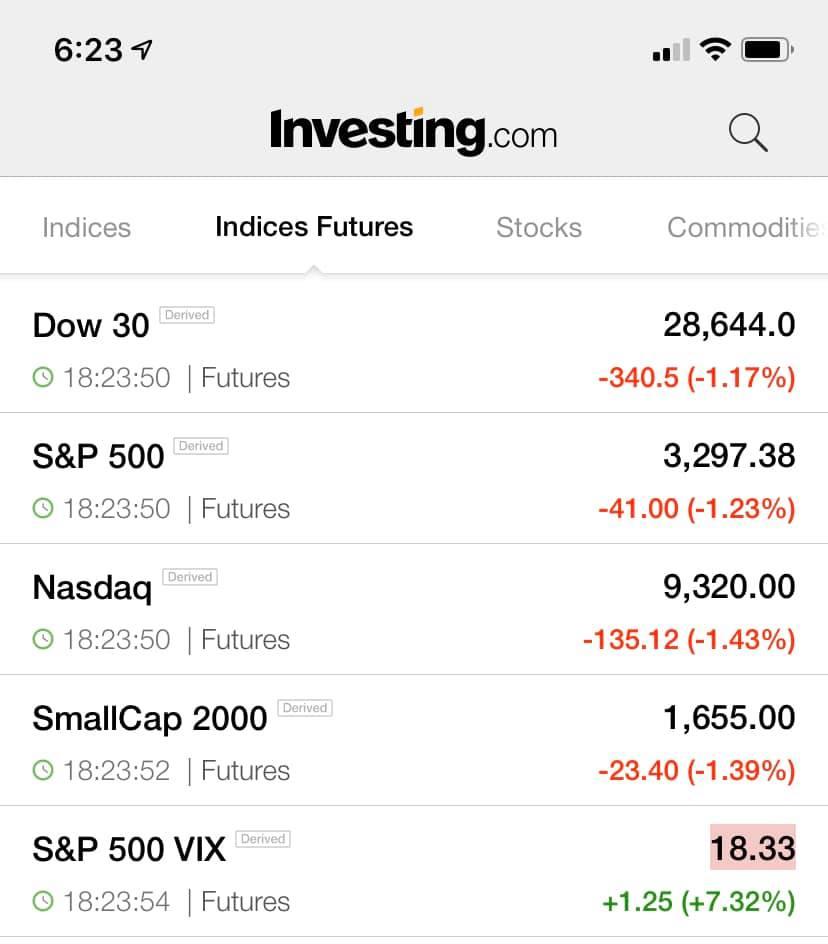Select the Indices Futures tab
The width and height of the screenshot is (828, 944).
pyautogui.click(x=314, y=227)
